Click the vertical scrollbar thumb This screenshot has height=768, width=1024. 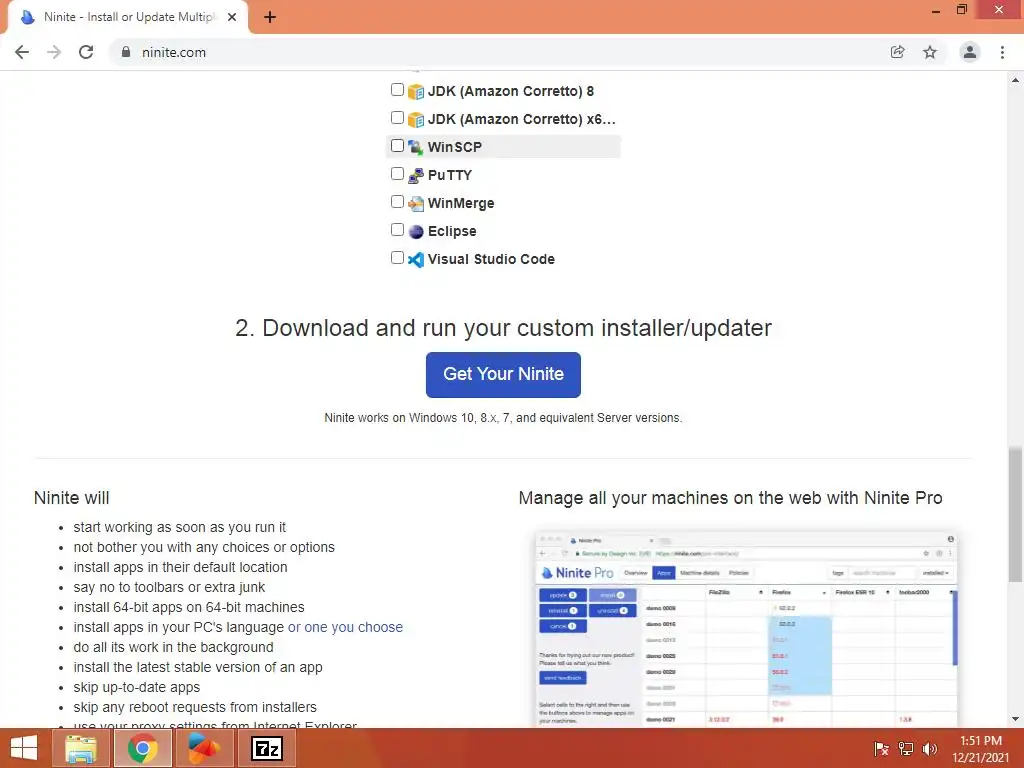tap(1015, 515)
